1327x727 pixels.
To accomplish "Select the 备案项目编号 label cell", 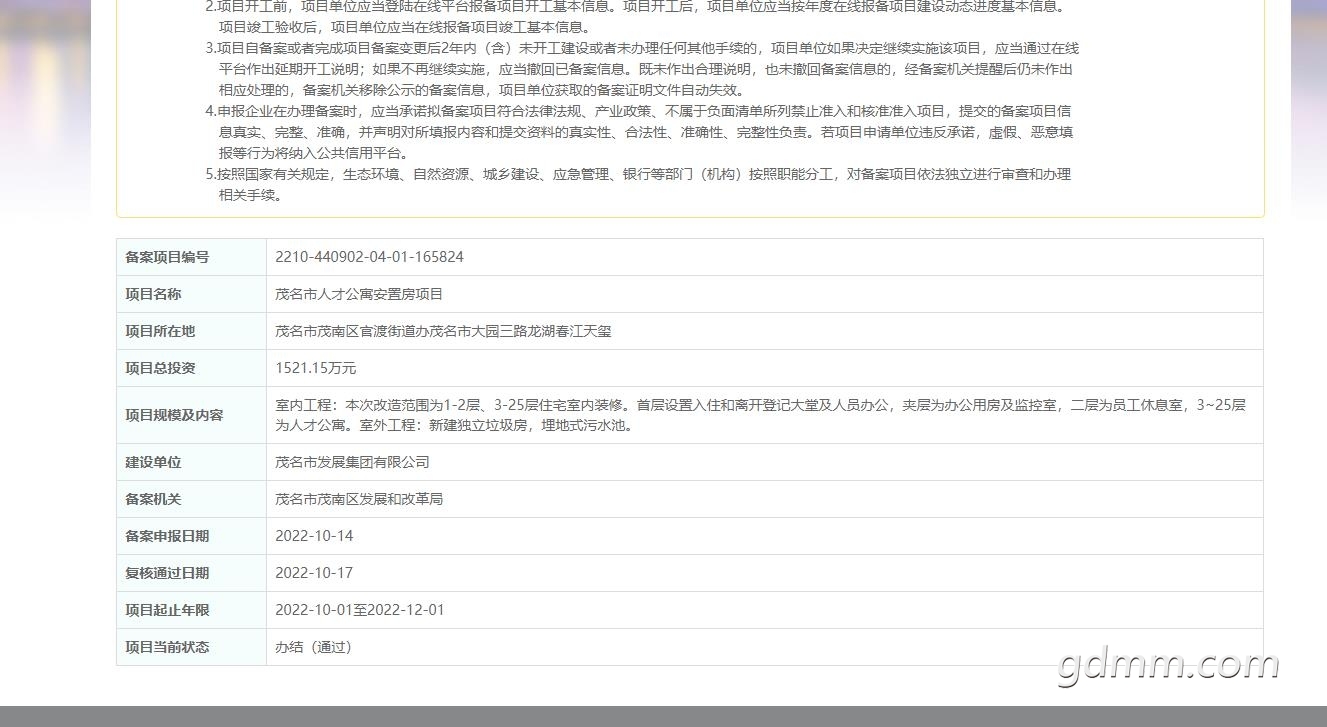I will [x=191, y=257].
